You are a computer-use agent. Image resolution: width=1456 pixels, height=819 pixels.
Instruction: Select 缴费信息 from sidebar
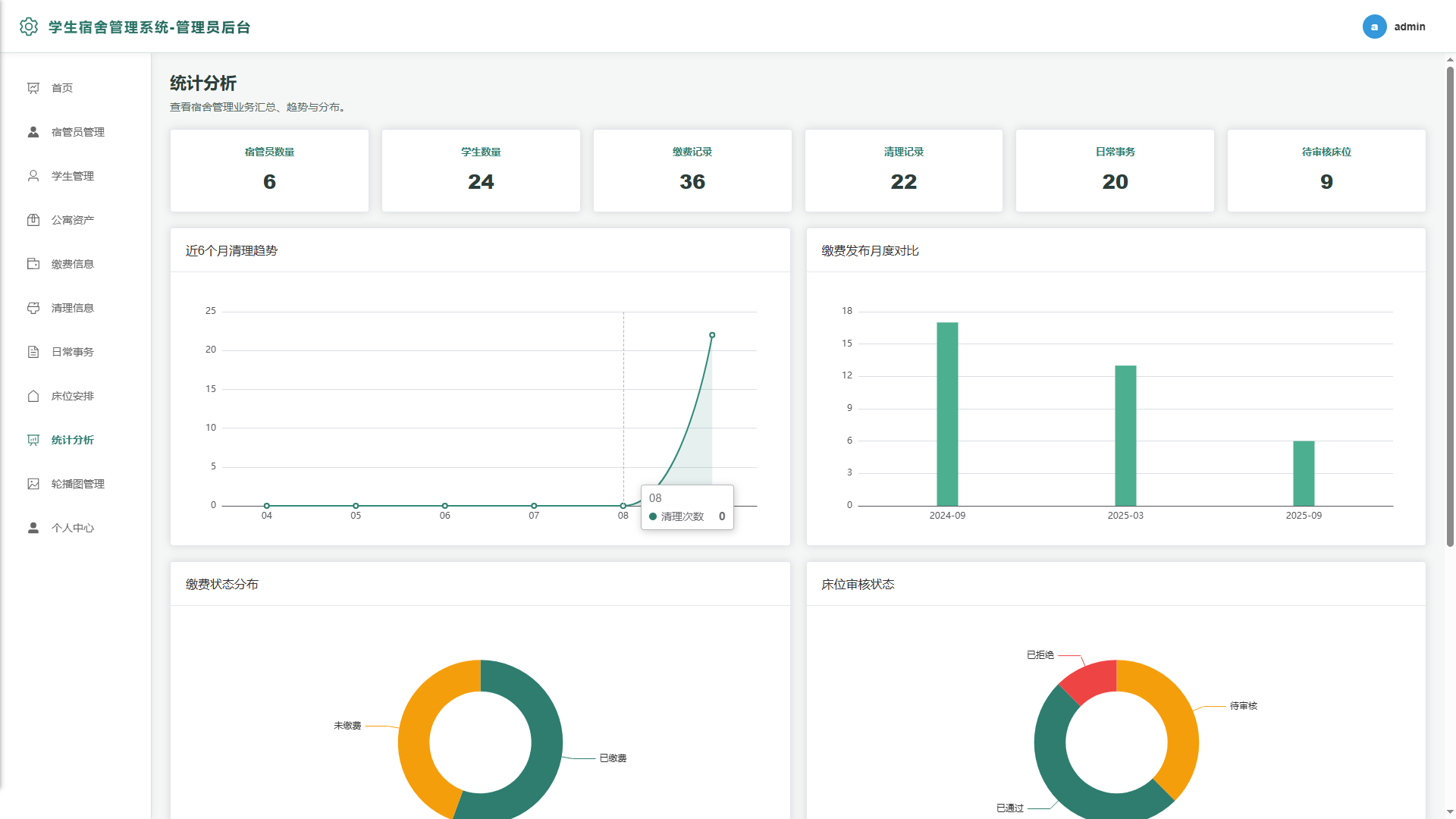[76, 264]
